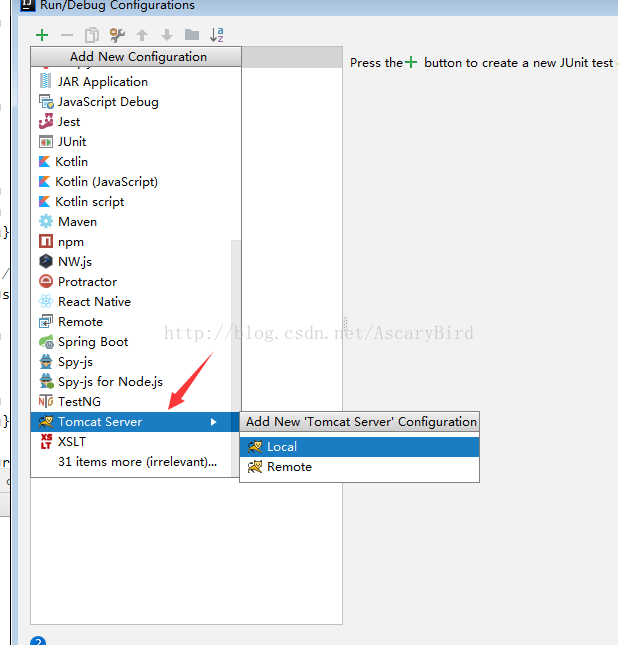Click the NW.js hexagon icon
The image size is (618, 645).
[46, 261]
